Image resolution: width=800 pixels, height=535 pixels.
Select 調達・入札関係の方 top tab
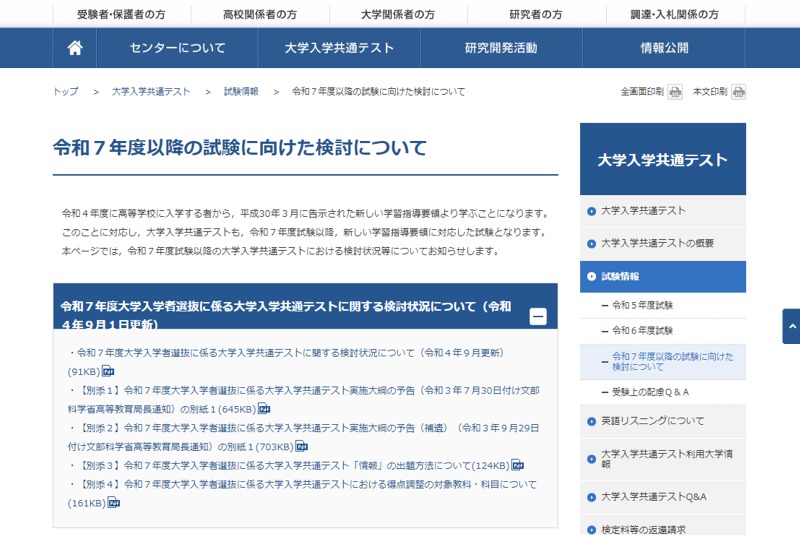pos(675,14)
